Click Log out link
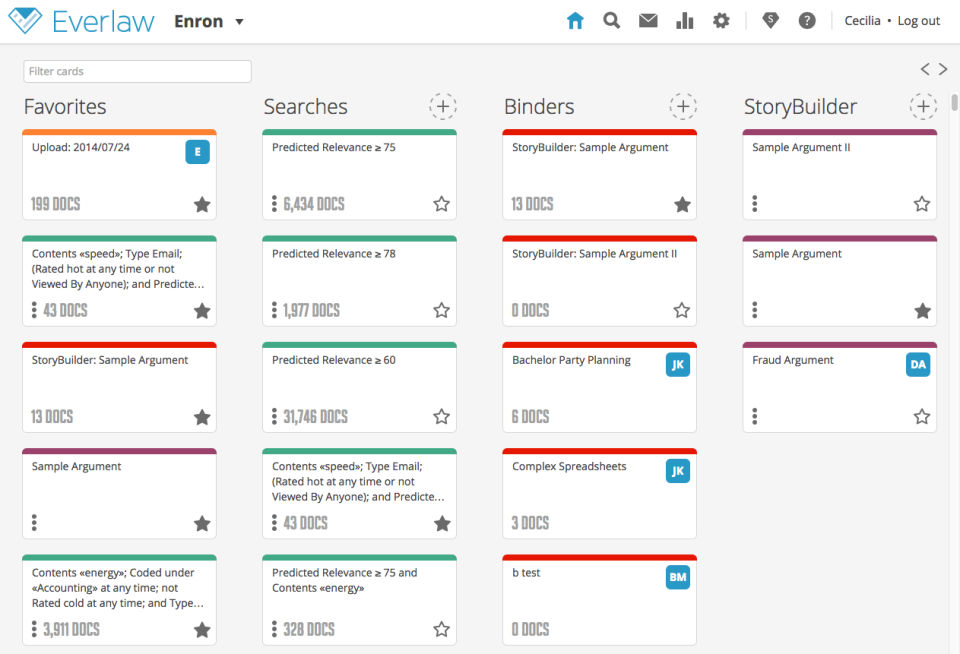 (918, 21)
